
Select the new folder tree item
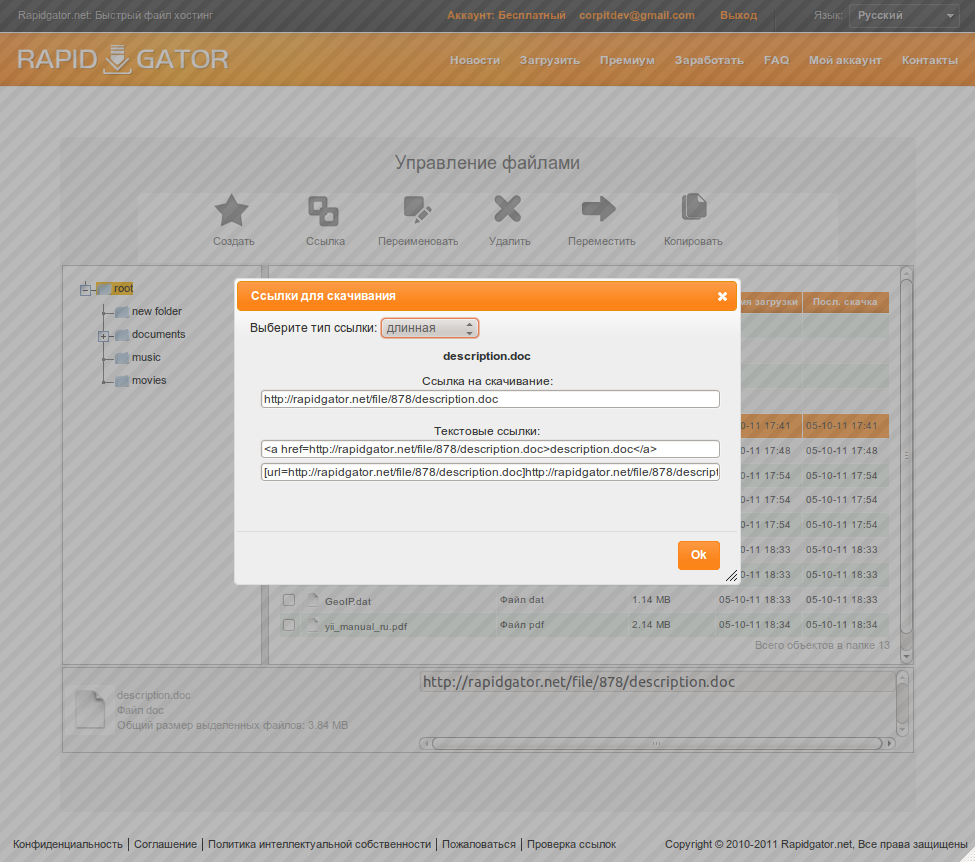[x=157, y=312]
